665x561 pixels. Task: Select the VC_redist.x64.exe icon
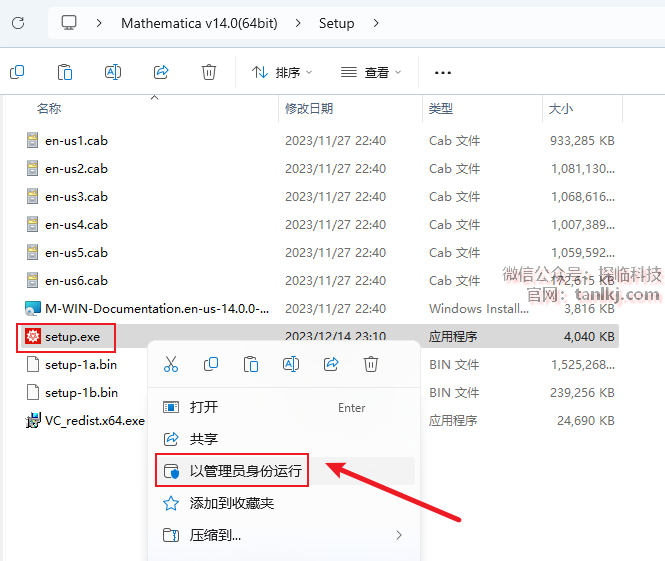pos(33,420)
